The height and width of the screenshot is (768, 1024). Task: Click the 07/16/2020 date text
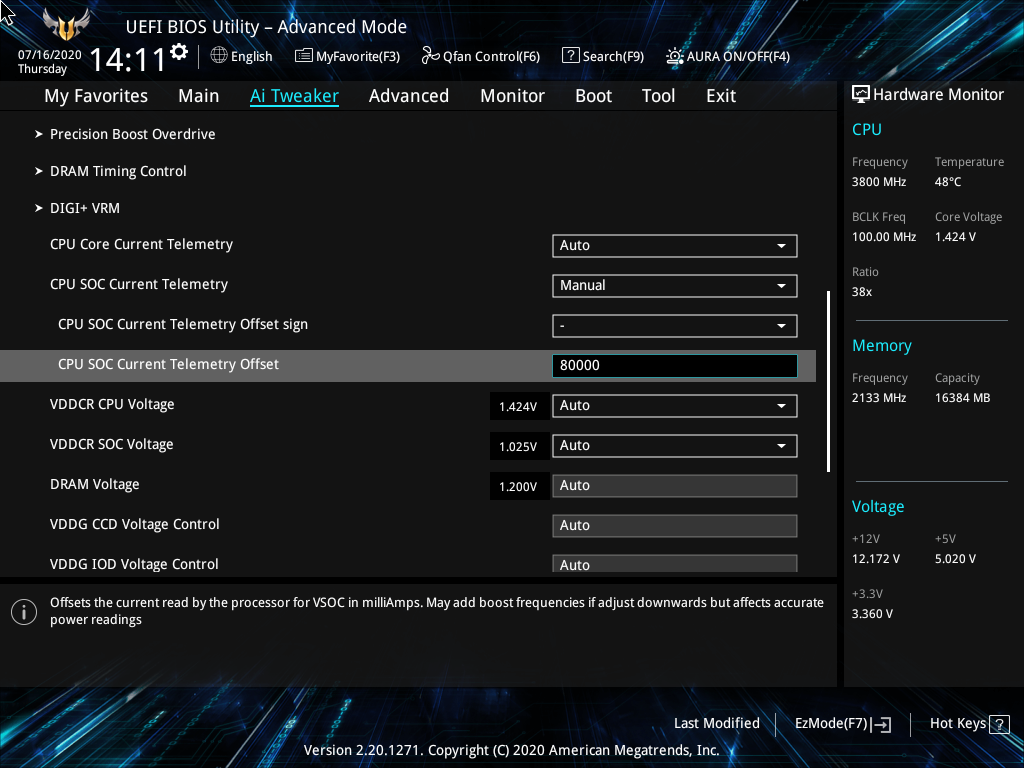pyautogui.click(x=50, y=55)
